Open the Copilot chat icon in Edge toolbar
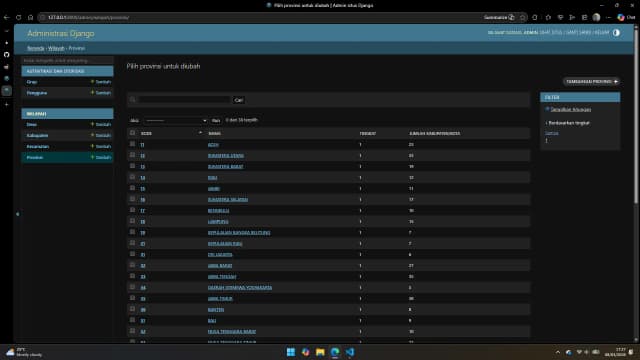This screenshot has height=360, width=640. pyautogui.click(x=621, y=17)
